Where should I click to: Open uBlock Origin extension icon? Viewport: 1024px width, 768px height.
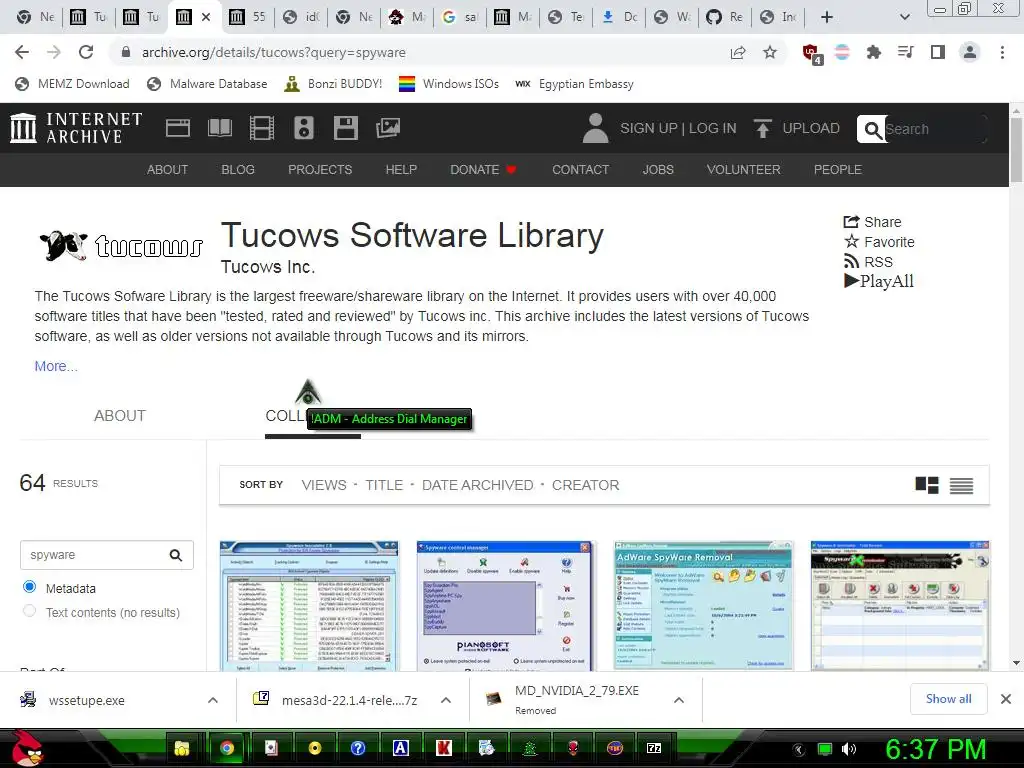pos(812,53)
